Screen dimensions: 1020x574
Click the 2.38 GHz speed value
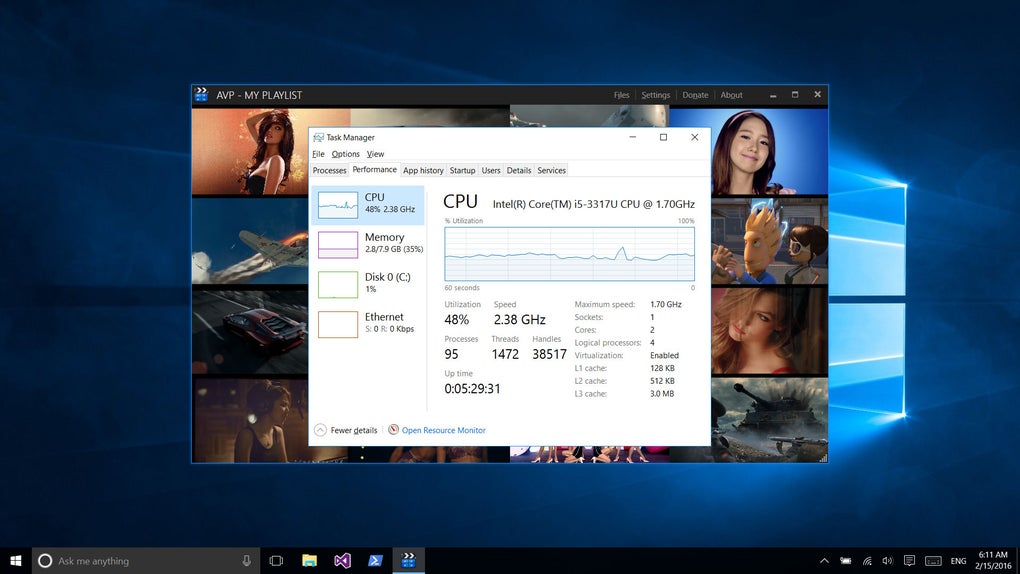(x=519, y=320)
